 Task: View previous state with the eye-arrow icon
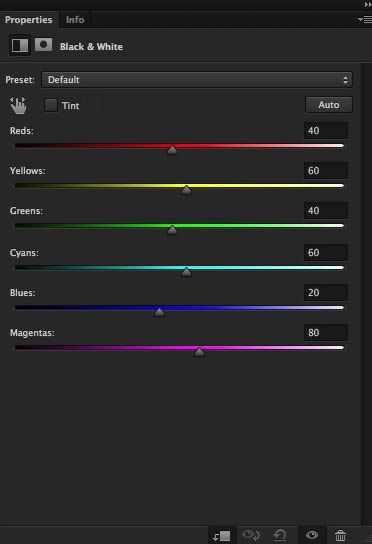click(x=251, y=535)
